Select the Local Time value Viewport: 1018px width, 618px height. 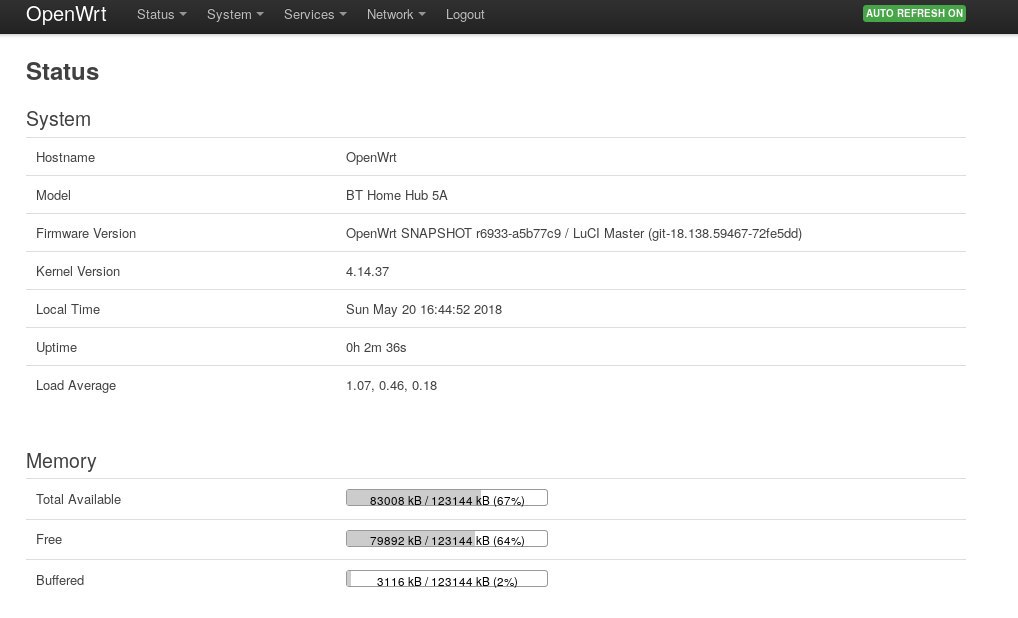coord(424,310)
